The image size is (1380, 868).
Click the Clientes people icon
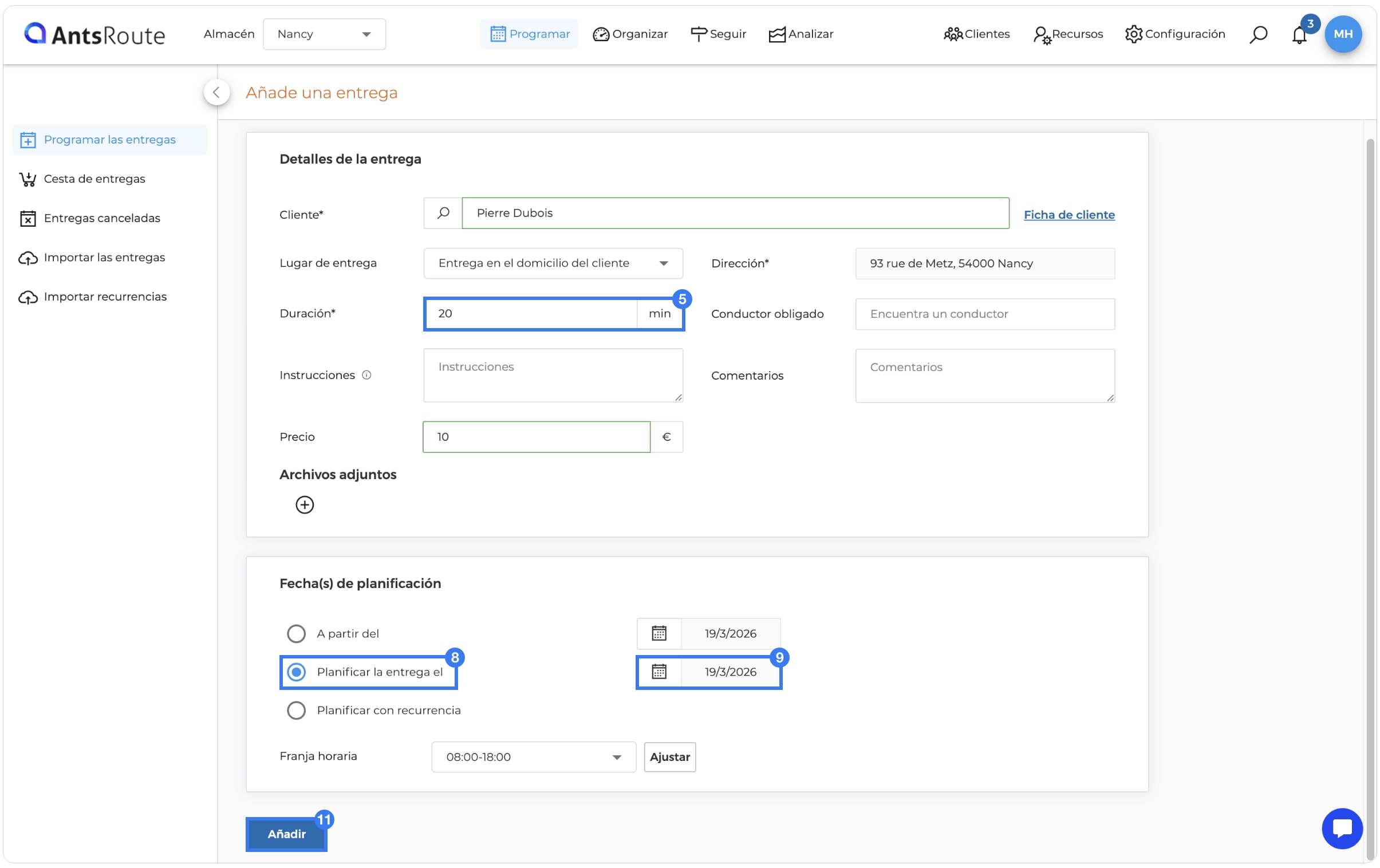952,34
